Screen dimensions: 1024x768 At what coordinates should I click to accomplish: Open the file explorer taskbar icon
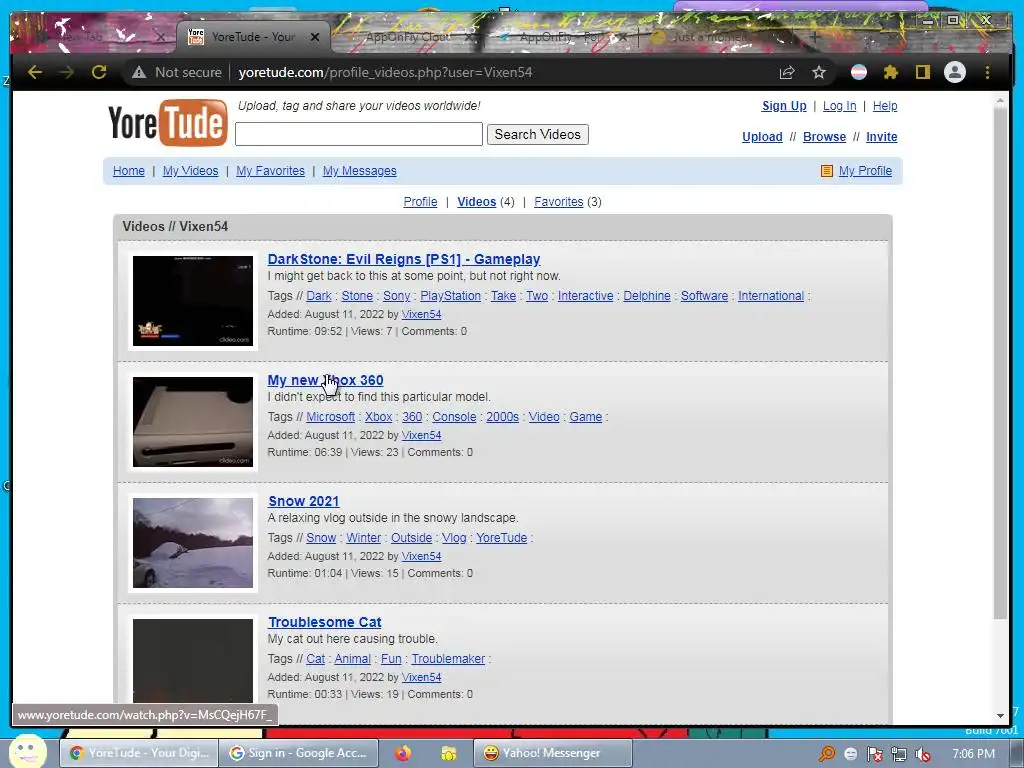coord(449,753)
